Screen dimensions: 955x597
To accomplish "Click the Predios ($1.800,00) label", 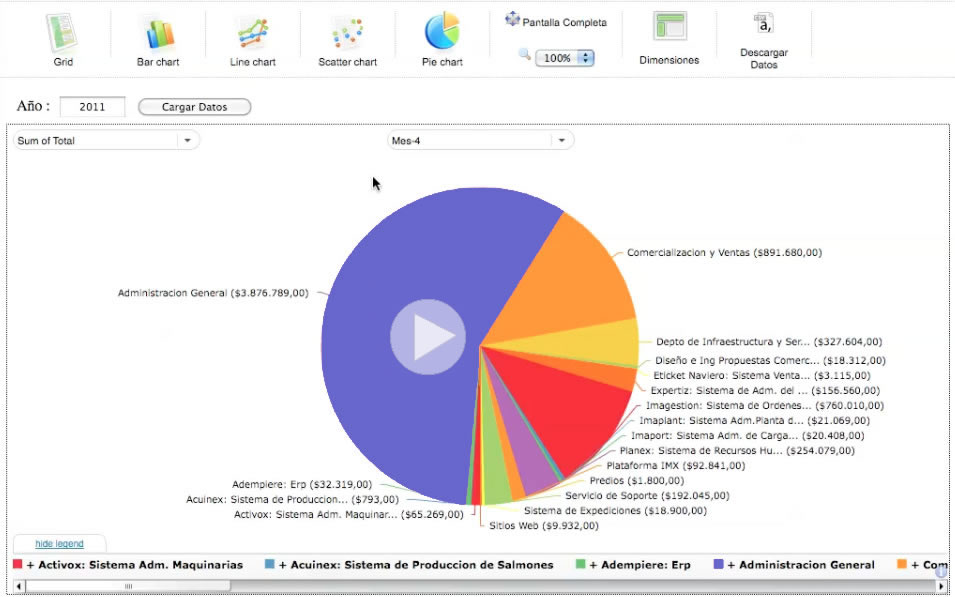I will (636, 481).
